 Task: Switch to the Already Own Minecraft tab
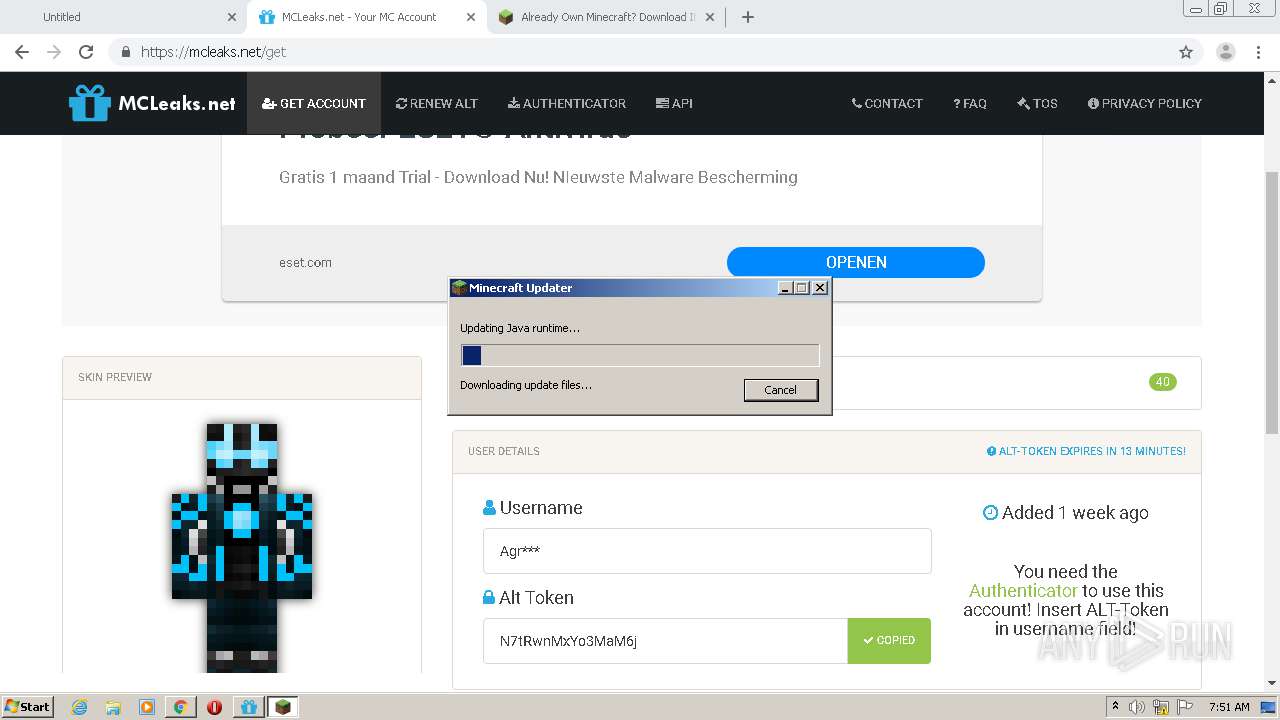tap(607, 17)
